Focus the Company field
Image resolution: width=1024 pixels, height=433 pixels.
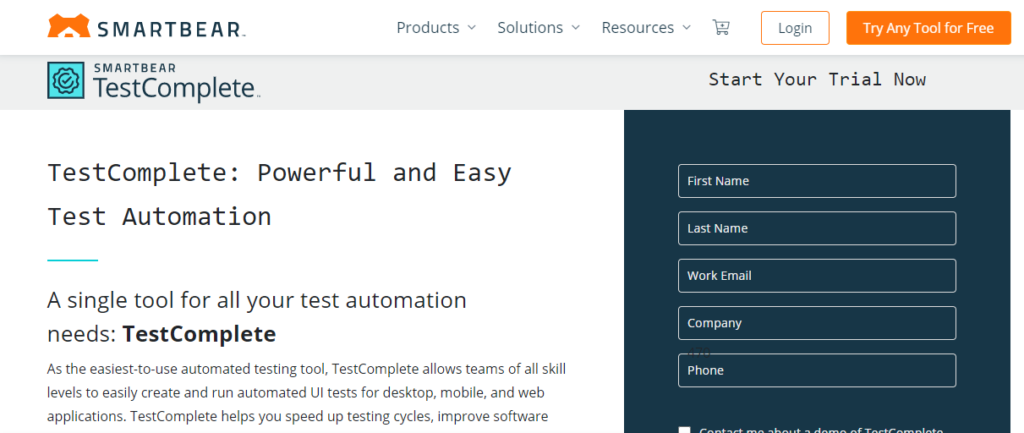tap(817, 323)
